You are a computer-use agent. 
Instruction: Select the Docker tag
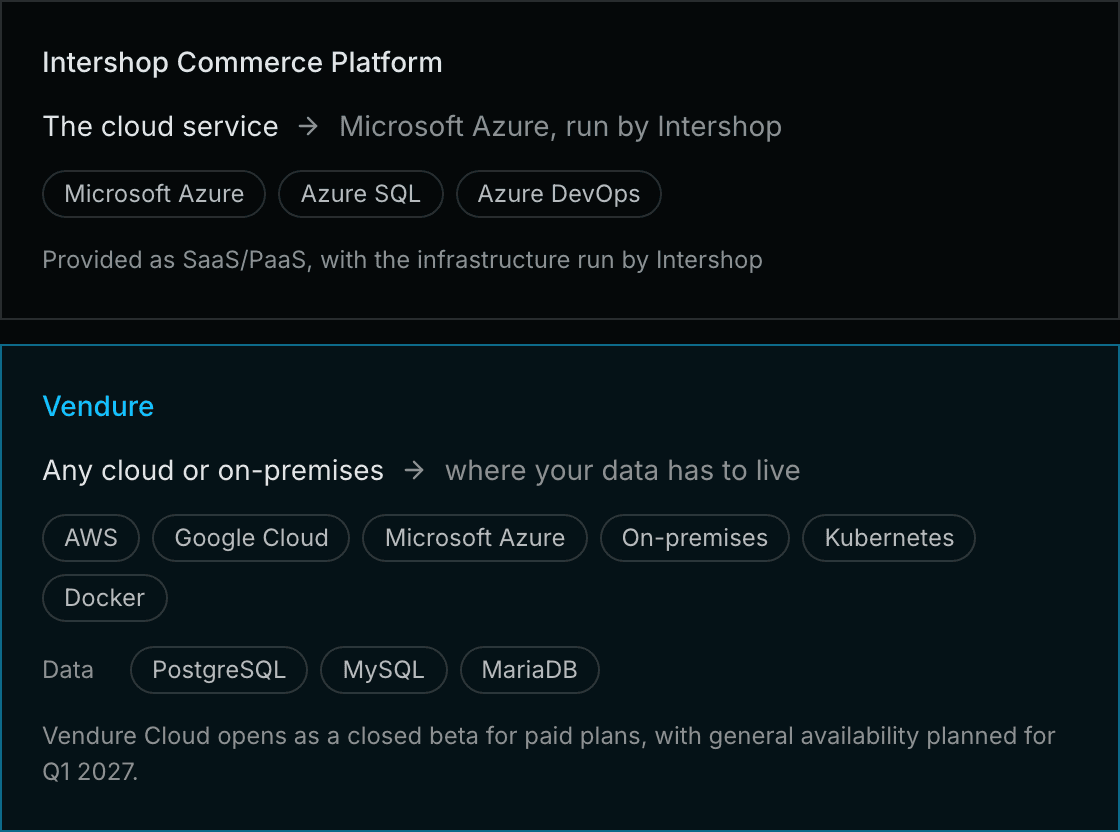click(x=105, y=598)
